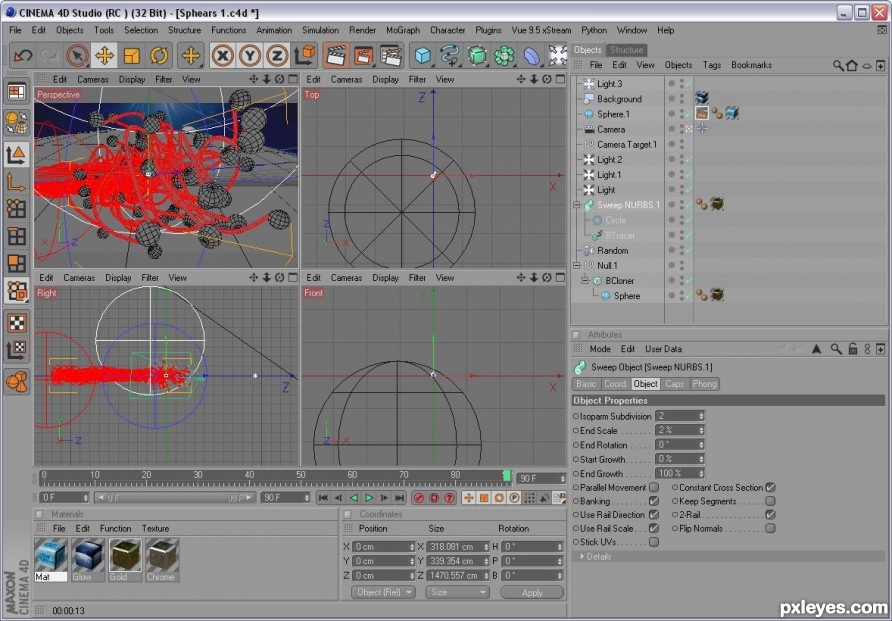The width and height of the screenshot is (892, 621).
Task: Collapse the Sweep NURBS.1 tree node
Action: 577,205
